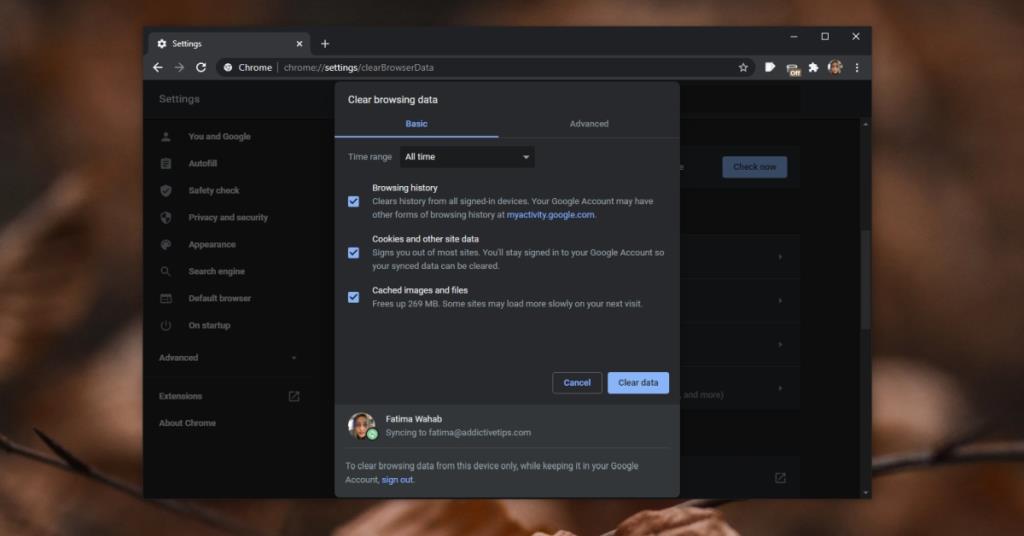Close the Settings tab
Screen dimensions: 1024x536
point(300,43)
